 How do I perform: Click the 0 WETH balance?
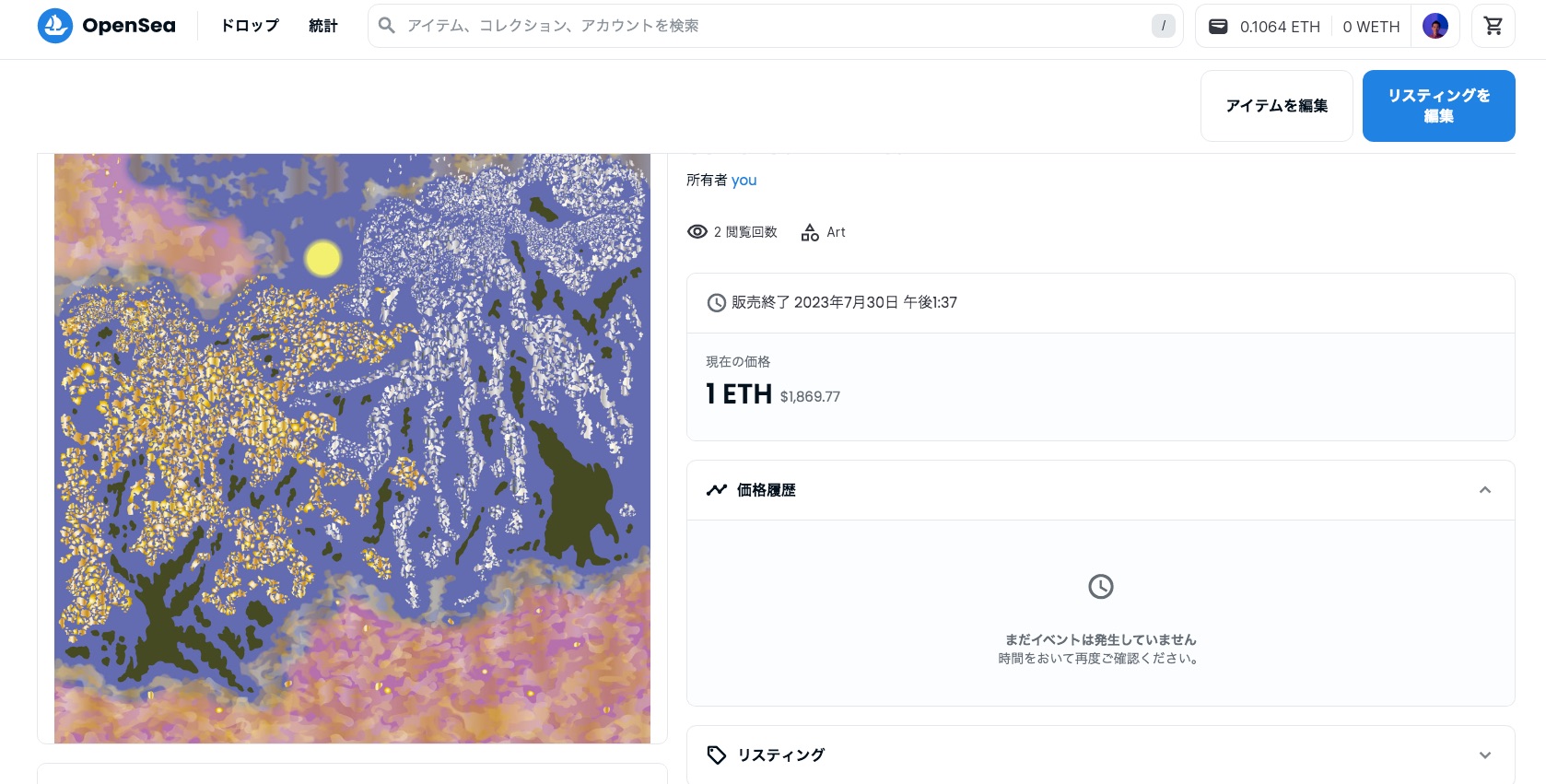coord(1371,27)
